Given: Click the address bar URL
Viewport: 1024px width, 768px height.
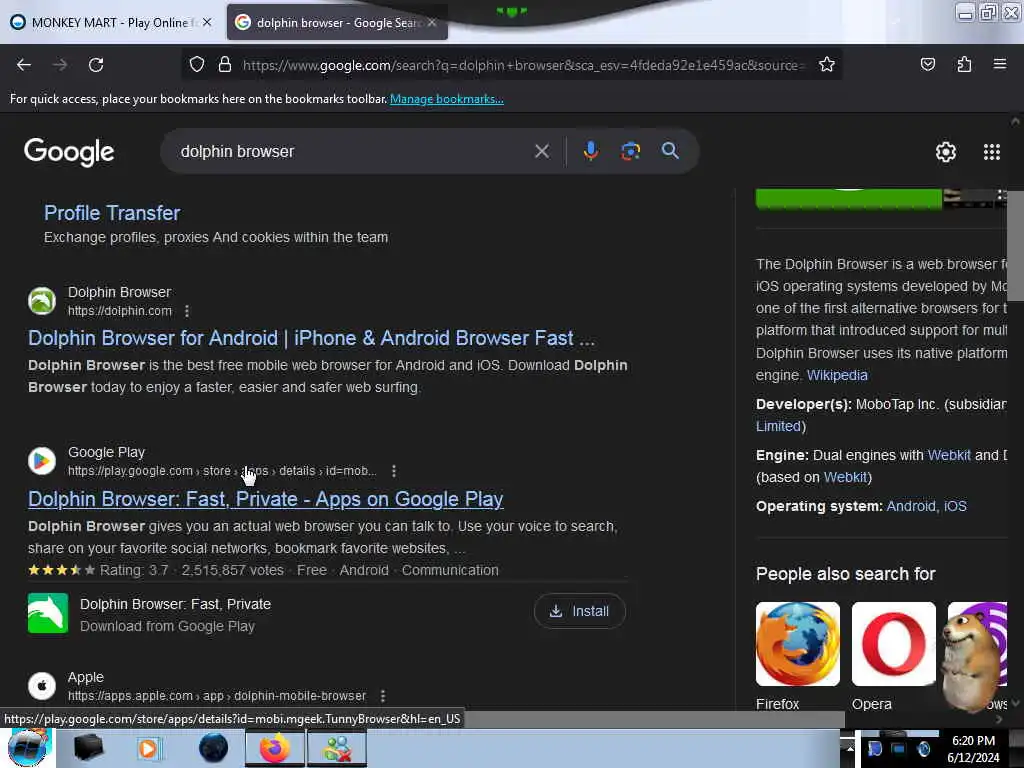Looking at the screenshot, I should click(522, 65).
